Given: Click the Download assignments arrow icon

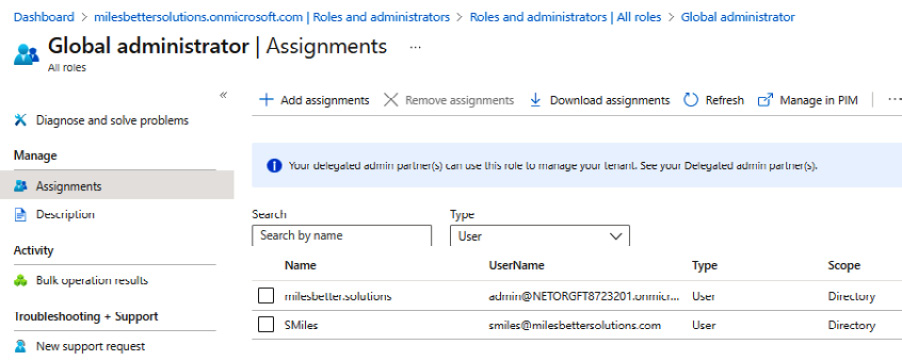Looking at the screenshot, I should (536, 100).
